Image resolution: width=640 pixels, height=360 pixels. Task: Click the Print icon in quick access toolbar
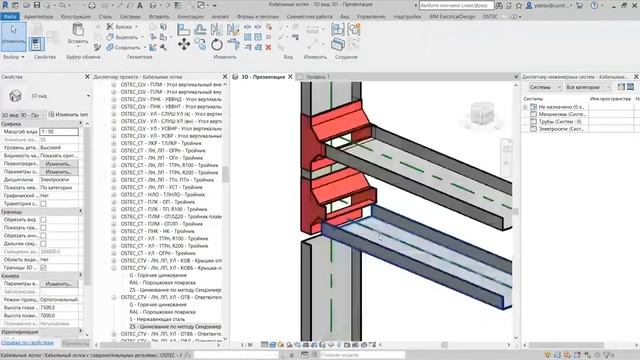[92, 5]
